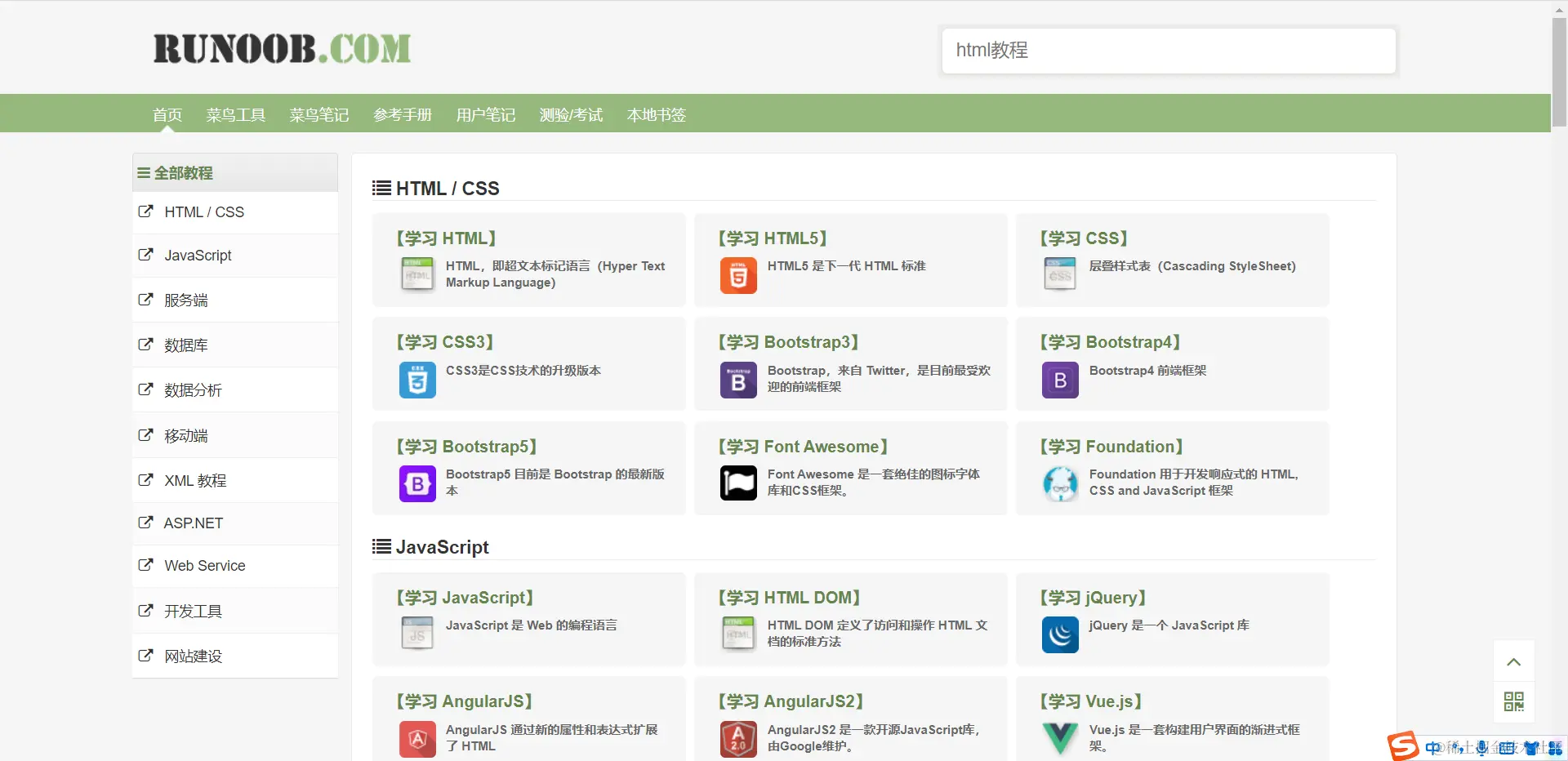Open the 用户笔记 navigation item
The width and height of the screenshot is (1568, 761).
pyautogui.click(x=486, y=115)
